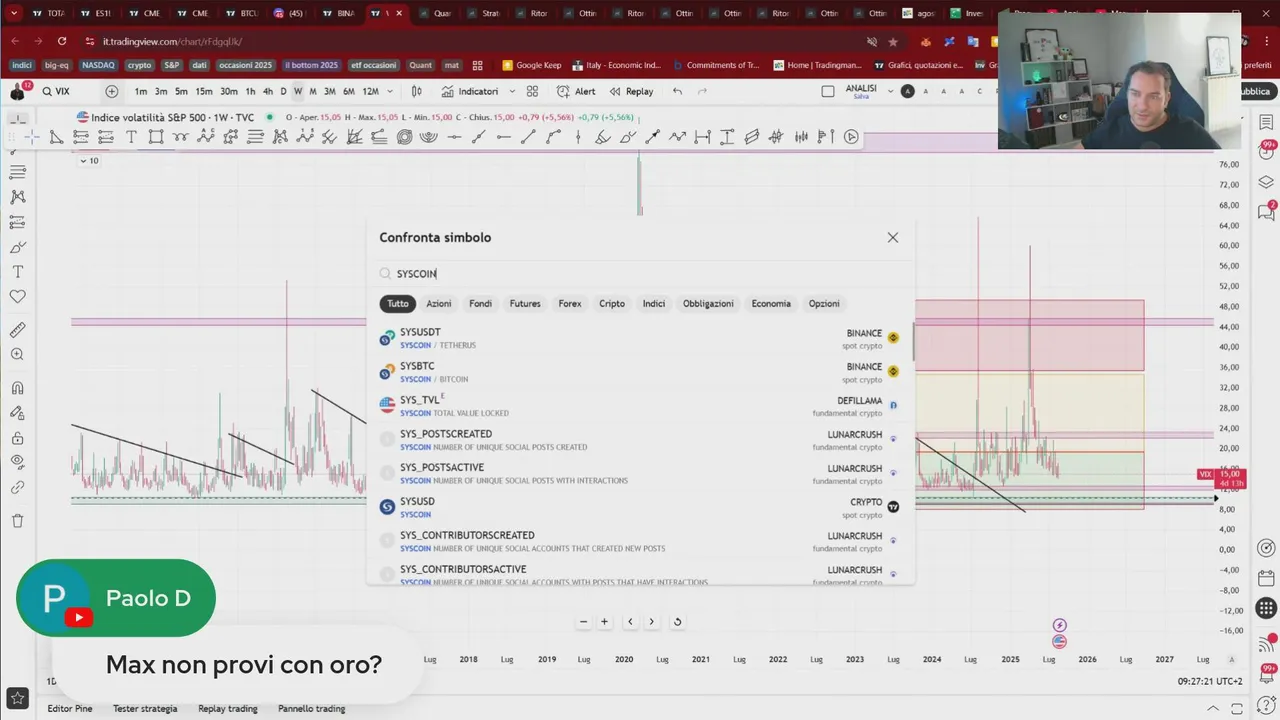
Task: Select the zoom-in tool
Action: tap(17, 354)
